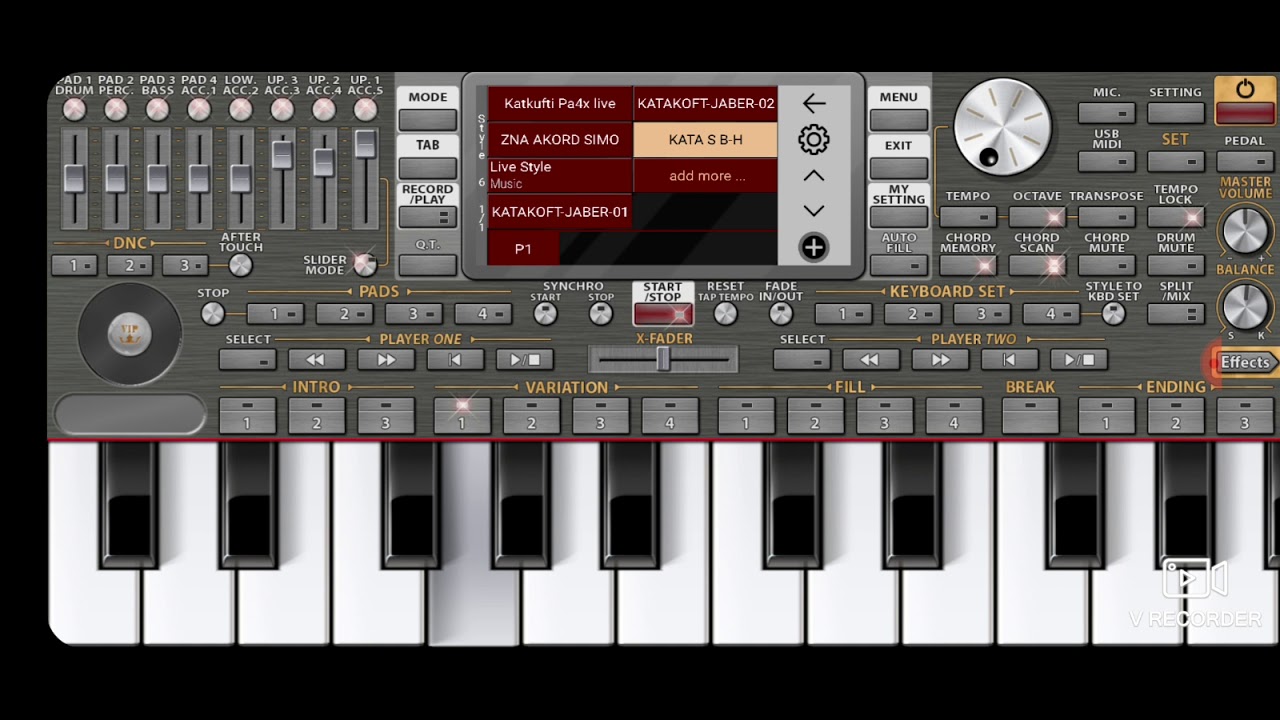Click the Balance knob
Image resolution: width=1280 pixels, height=720 pixels.
tap(1245, 305)
